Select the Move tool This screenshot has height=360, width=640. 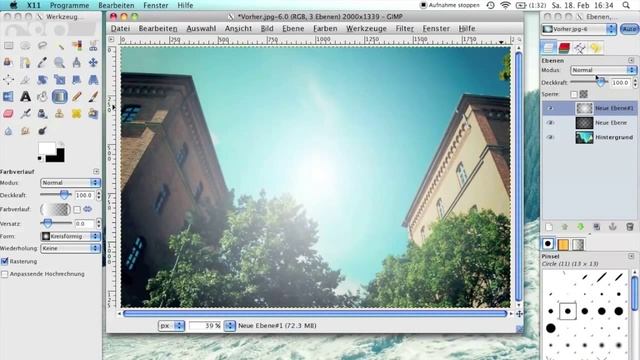93,62
